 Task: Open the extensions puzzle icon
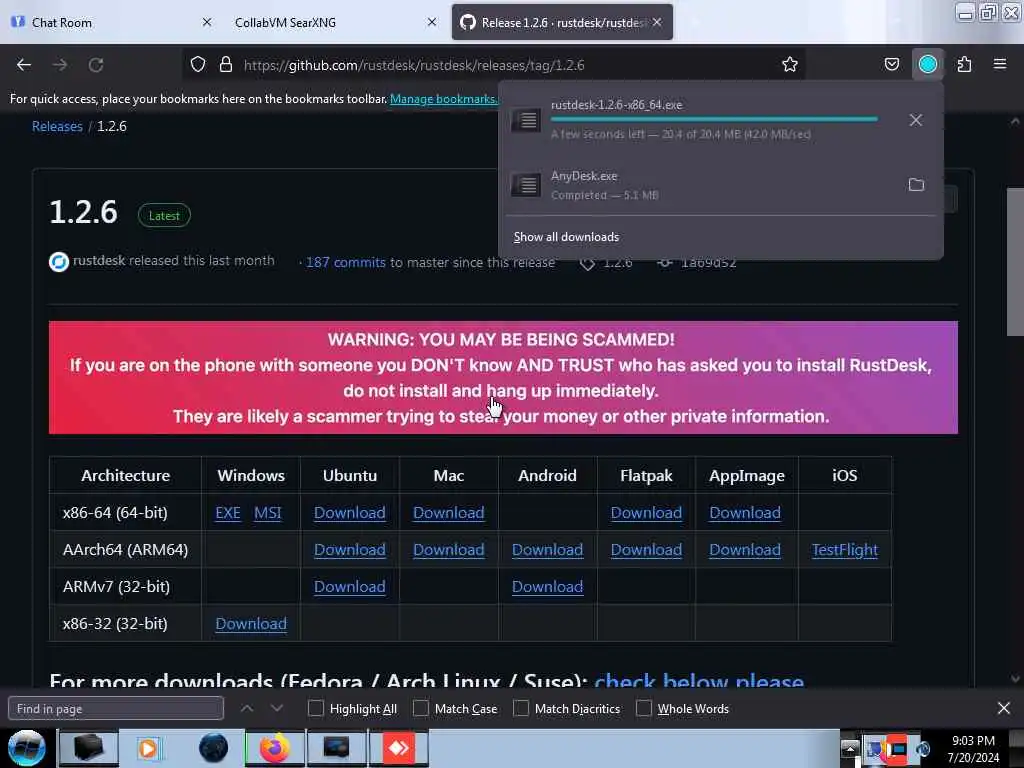tap(964, 65)
